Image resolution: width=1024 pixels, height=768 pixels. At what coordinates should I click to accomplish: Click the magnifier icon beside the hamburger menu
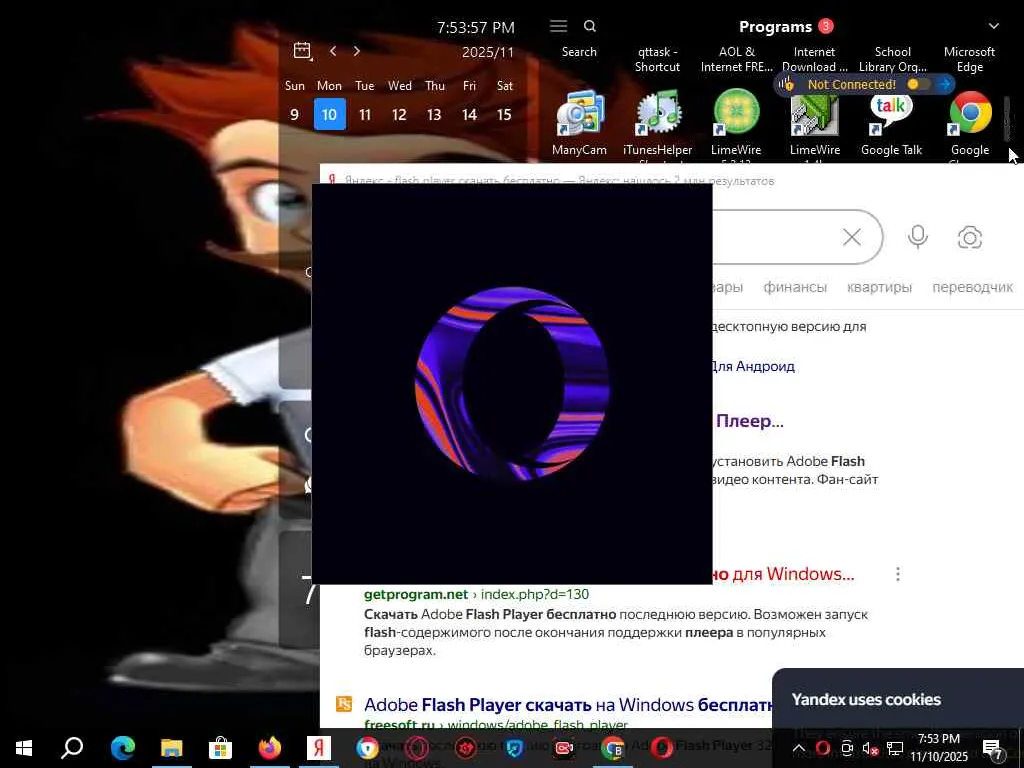pyautogui.click(x=590, y=26)
